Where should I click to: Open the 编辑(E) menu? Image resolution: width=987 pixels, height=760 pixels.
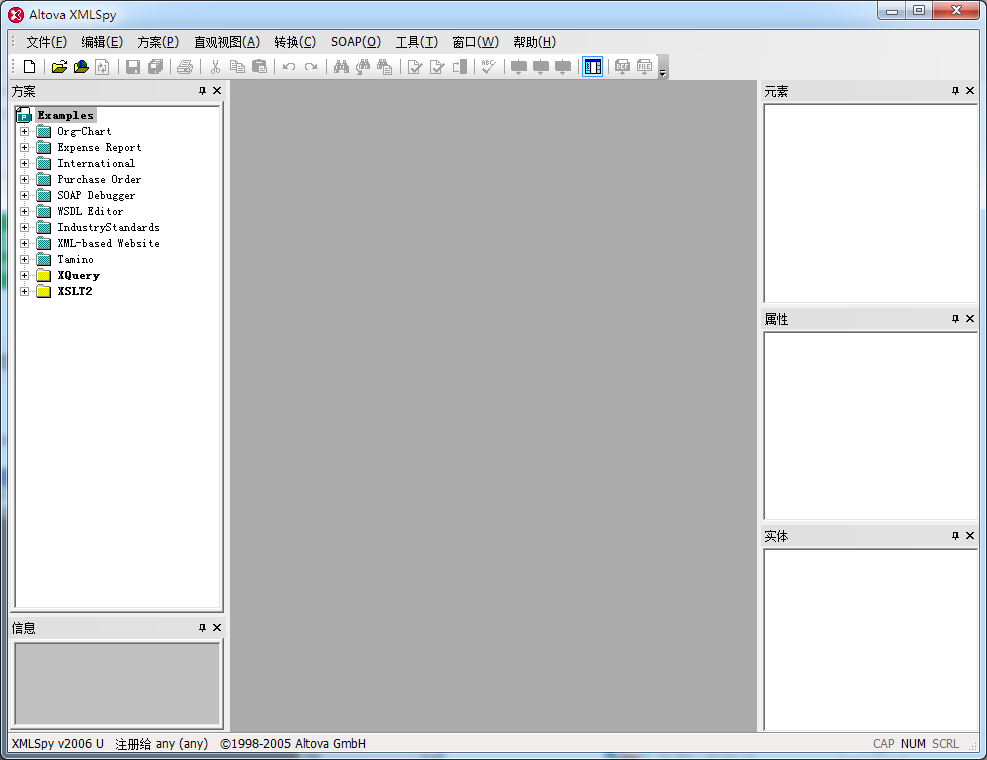click(101, 42)
